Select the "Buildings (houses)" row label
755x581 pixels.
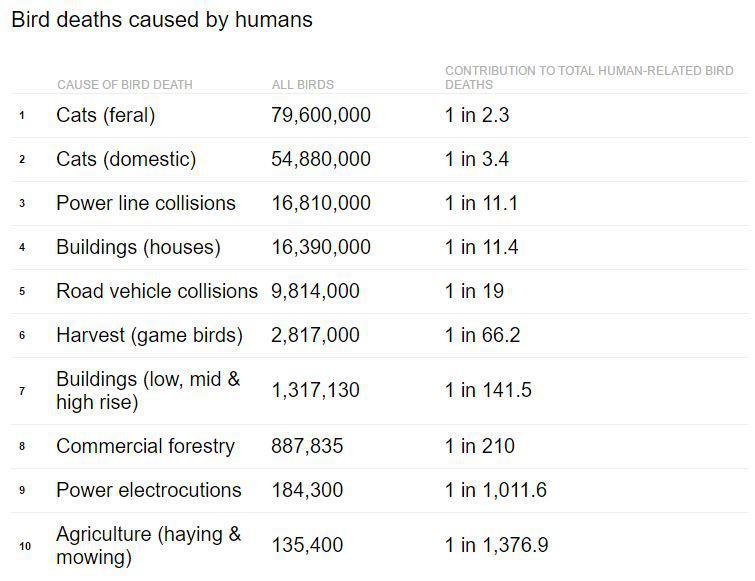(x=138, y=247)
